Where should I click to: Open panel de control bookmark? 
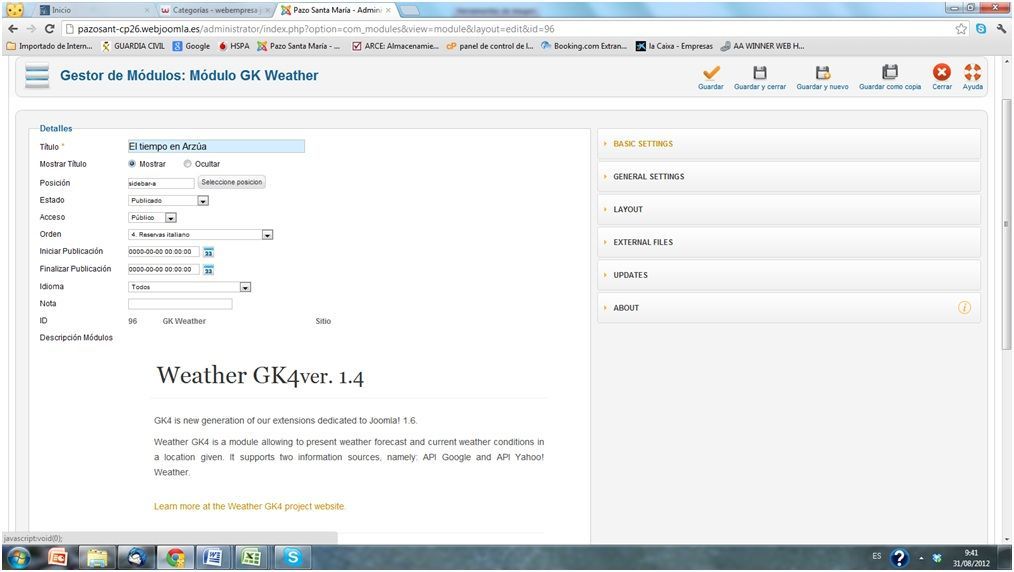point(490,47)
